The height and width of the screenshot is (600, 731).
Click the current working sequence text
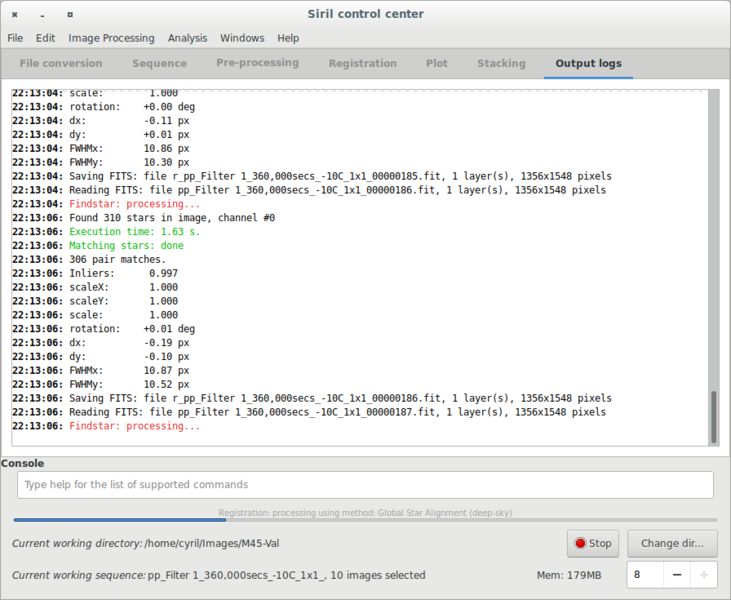tap(286, 575)
